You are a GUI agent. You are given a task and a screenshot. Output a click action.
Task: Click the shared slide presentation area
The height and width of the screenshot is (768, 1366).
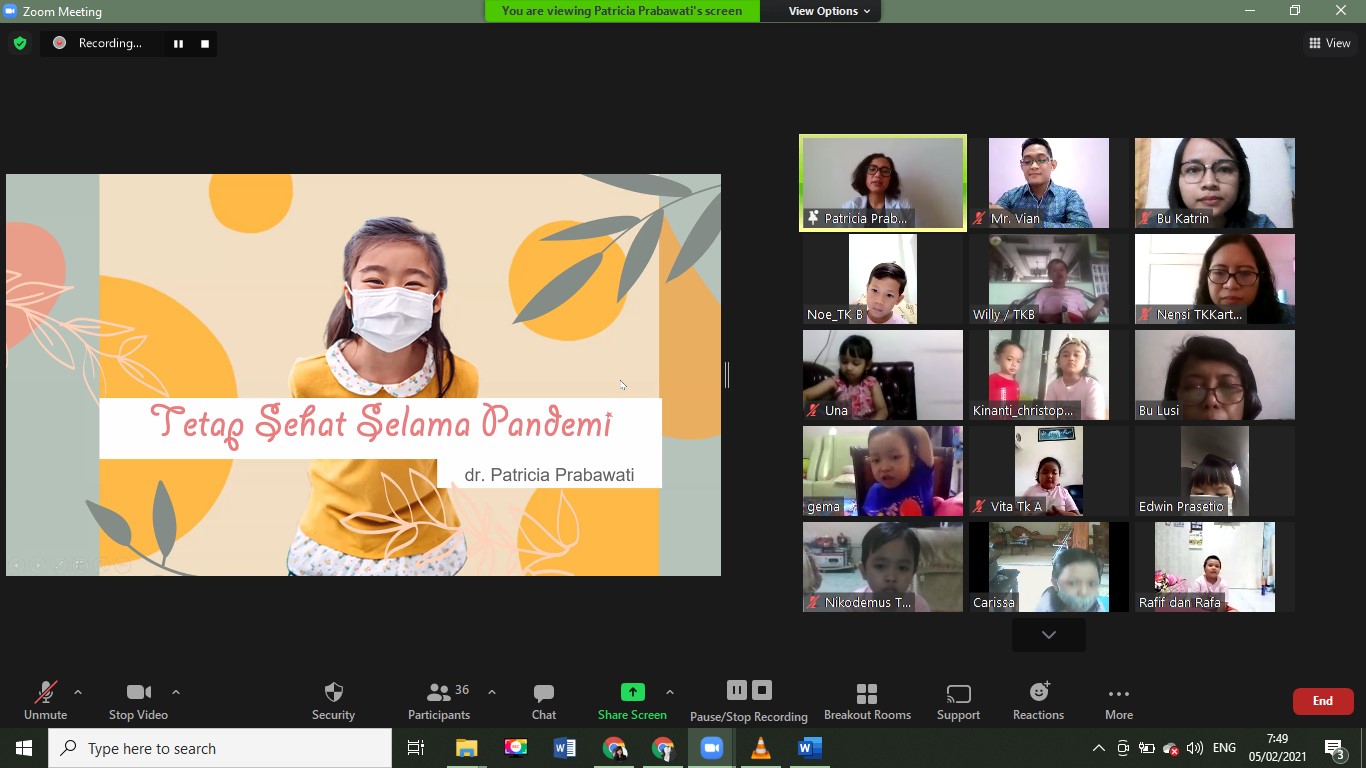click(x=363, y=375)
